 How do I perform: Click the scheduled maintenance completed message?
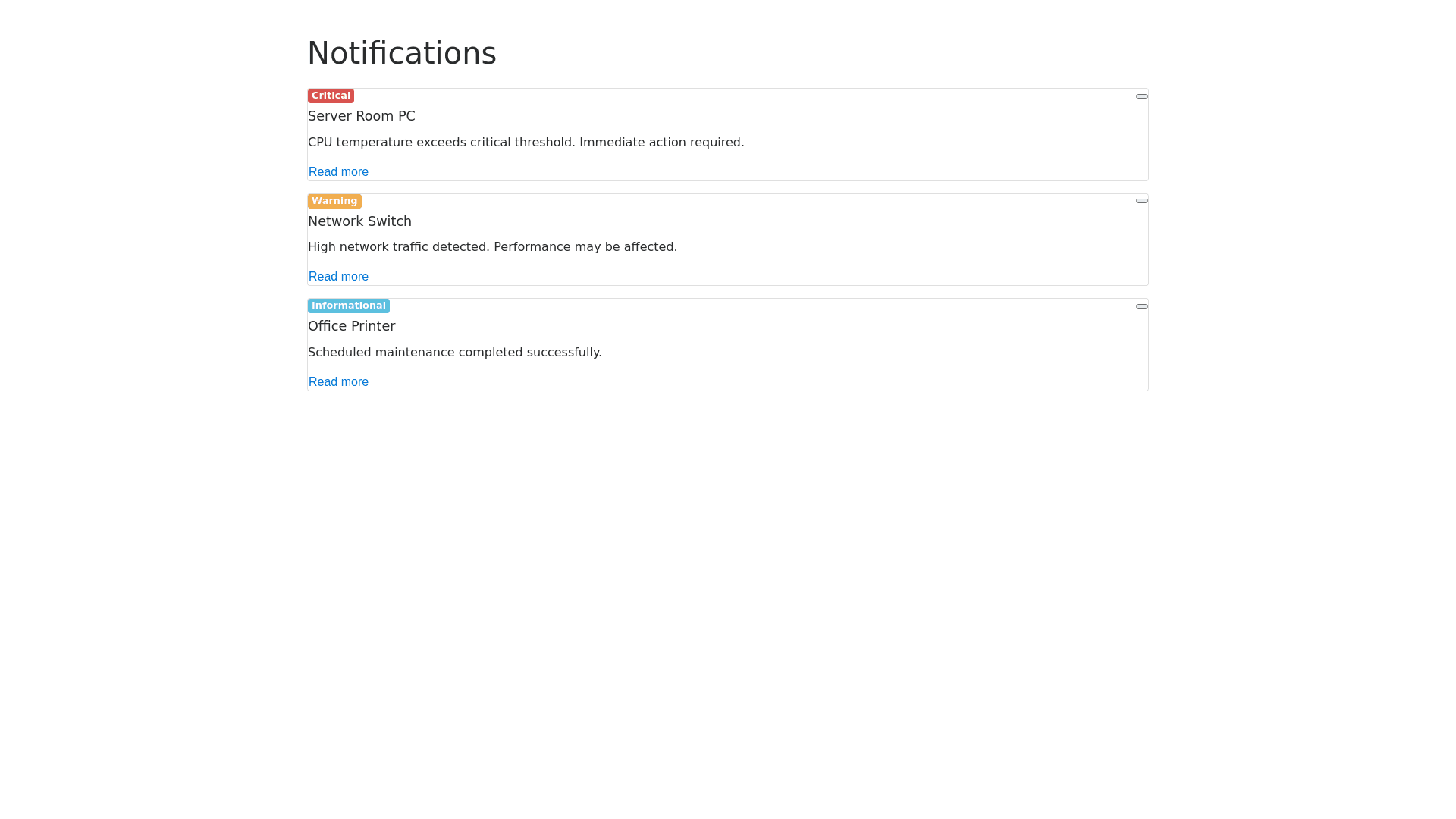454,353
